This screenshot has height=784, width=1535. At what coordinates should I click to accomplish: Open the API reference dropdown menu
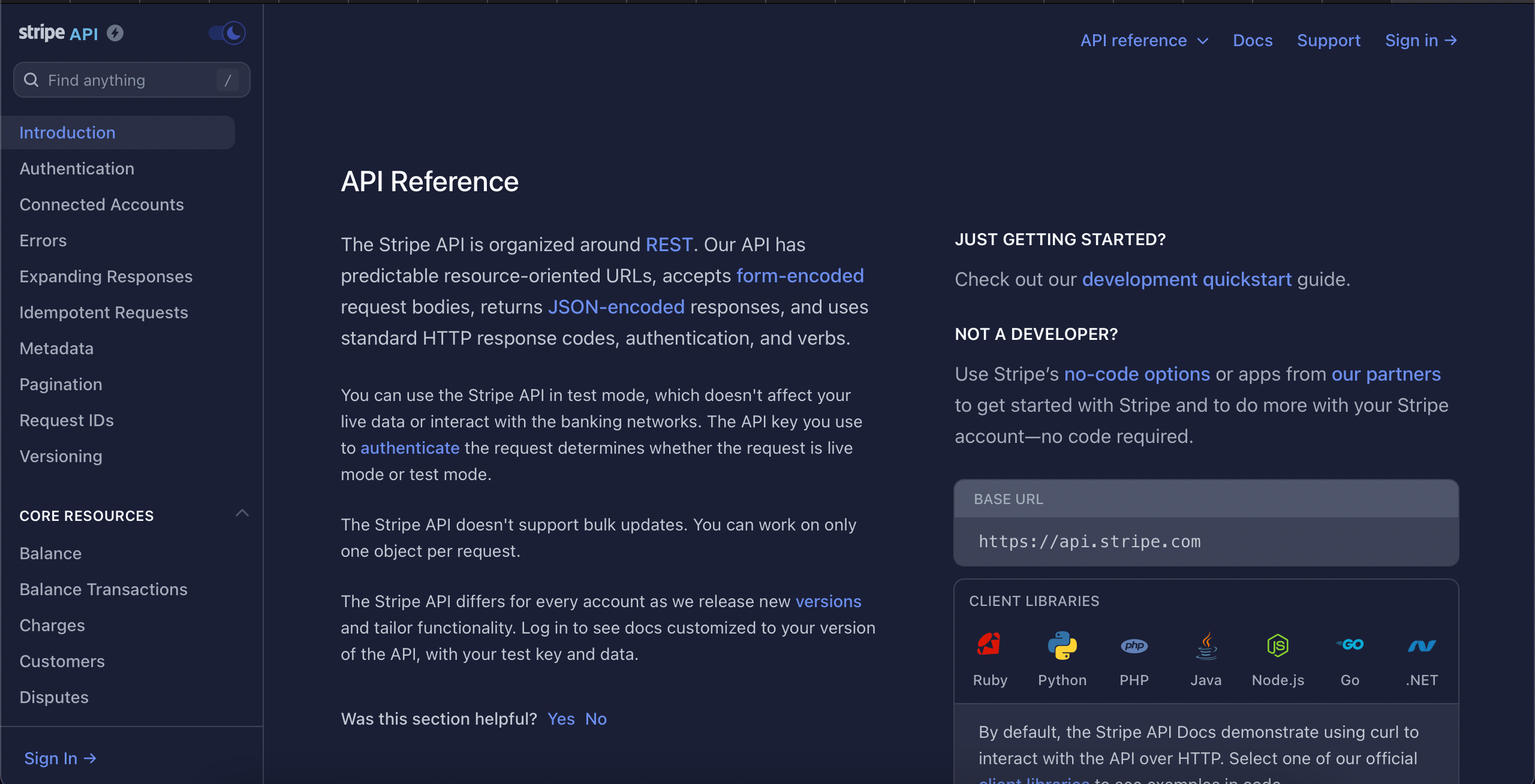point(1144,40)
